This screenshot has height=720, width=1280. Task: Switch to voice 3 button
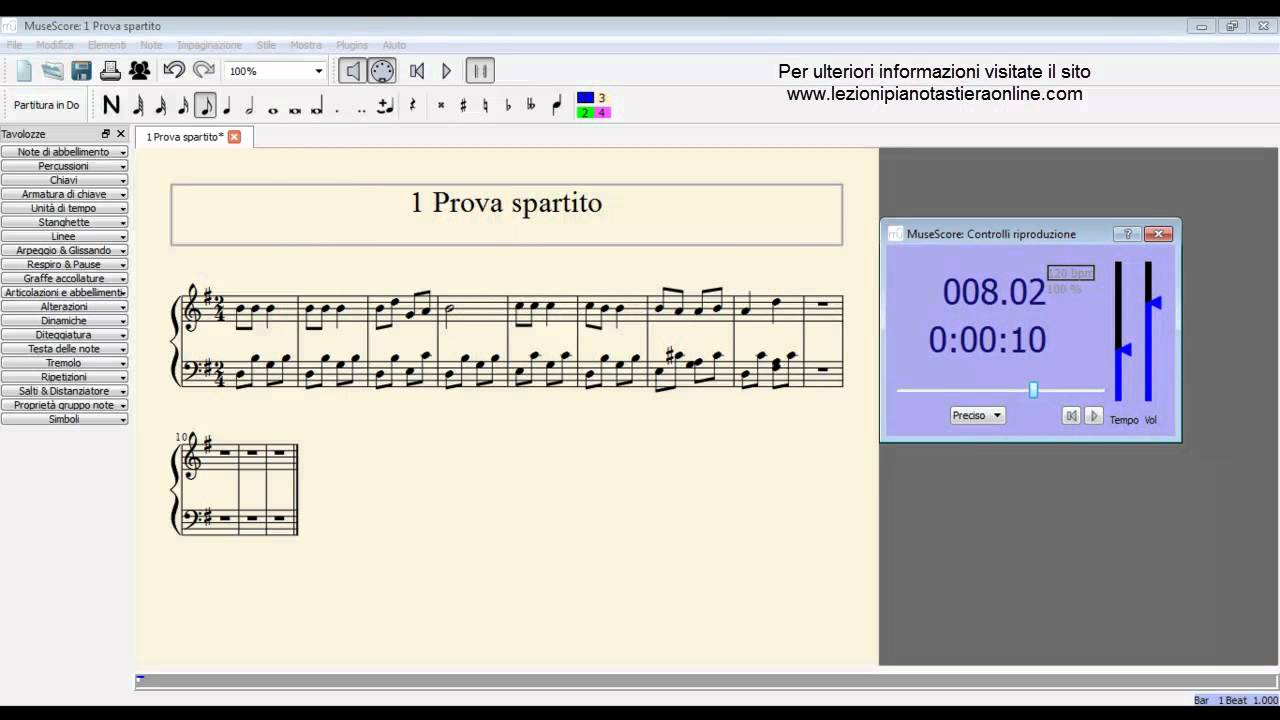pos(602,98)
